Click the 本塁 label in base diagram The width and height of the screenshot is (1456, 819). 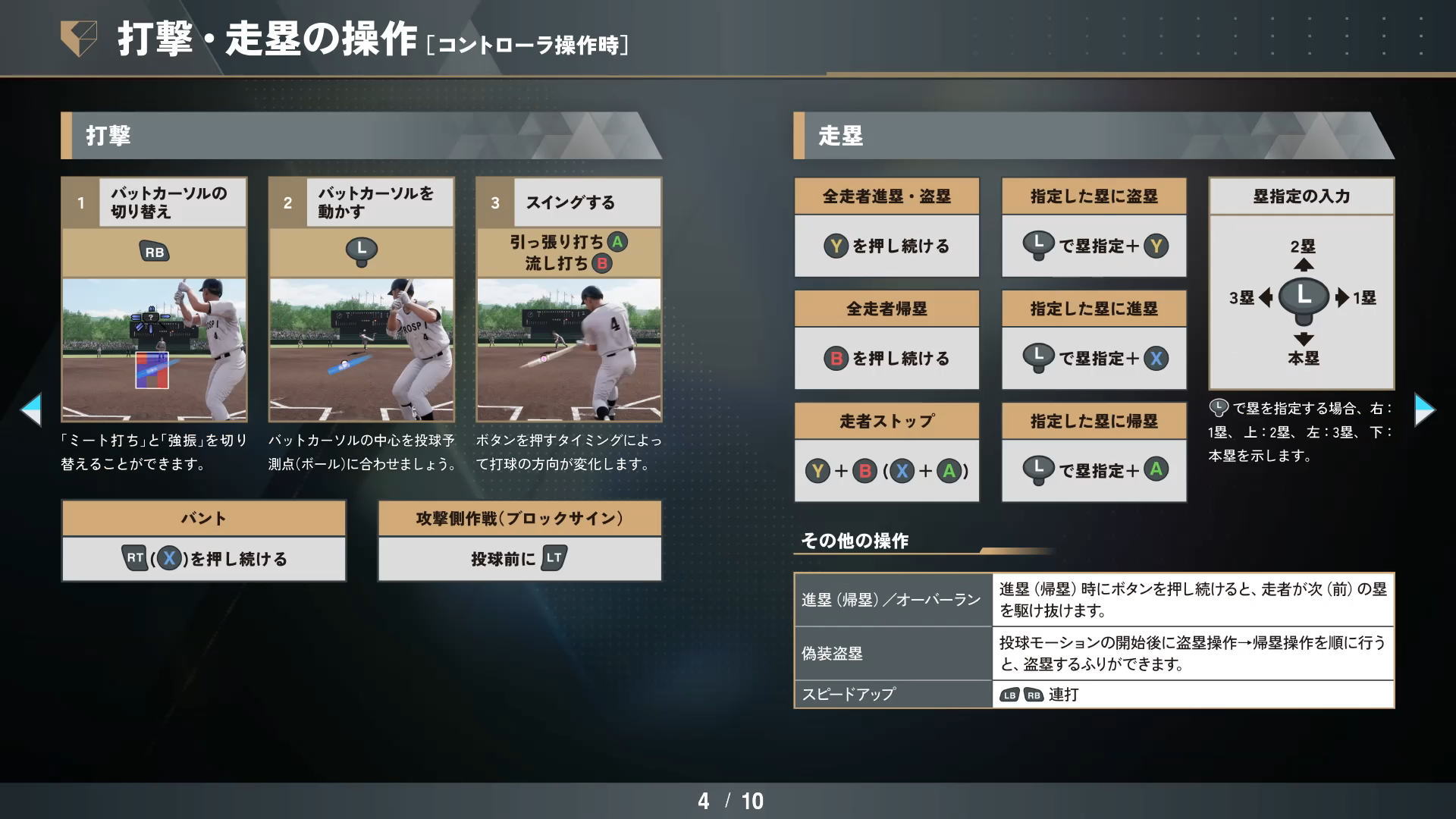pos(1304,359)
